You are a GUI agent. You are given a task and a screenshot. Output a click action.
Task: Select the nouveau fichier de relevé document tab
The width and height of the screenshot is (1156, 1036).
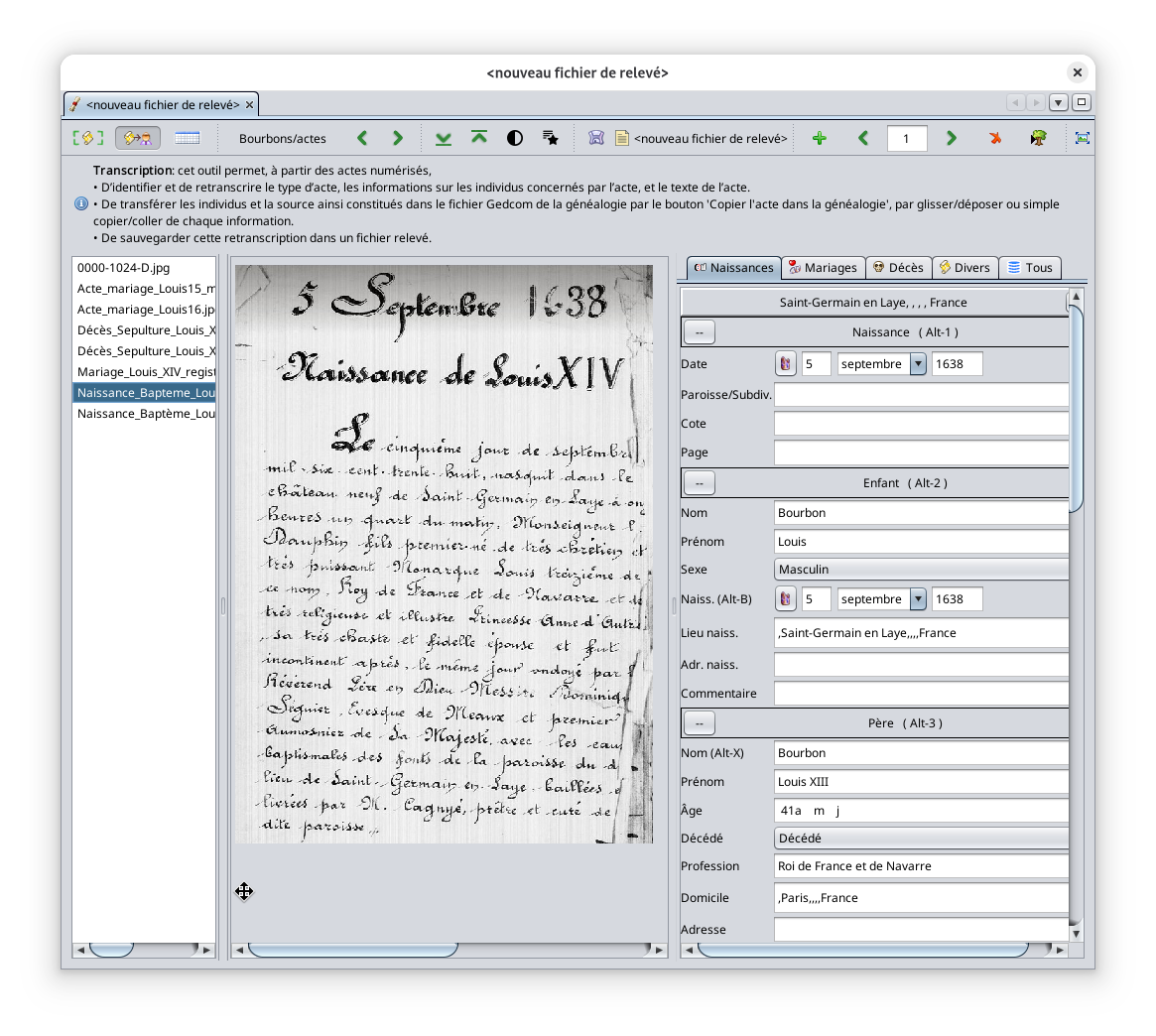click(162, 105)
